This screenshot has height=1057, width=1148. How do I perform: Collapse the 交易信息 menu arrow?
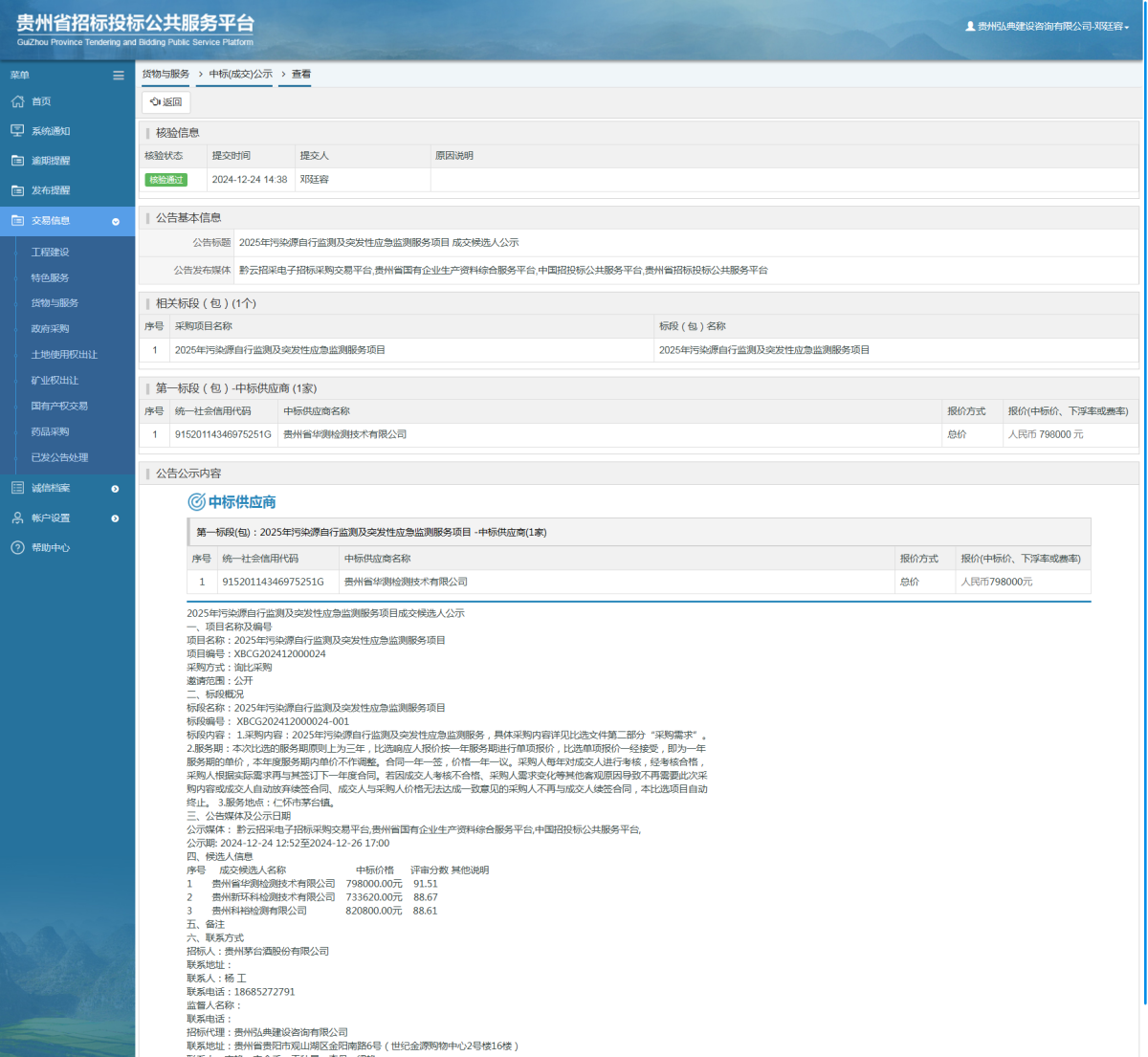click(x=116, y=221)
